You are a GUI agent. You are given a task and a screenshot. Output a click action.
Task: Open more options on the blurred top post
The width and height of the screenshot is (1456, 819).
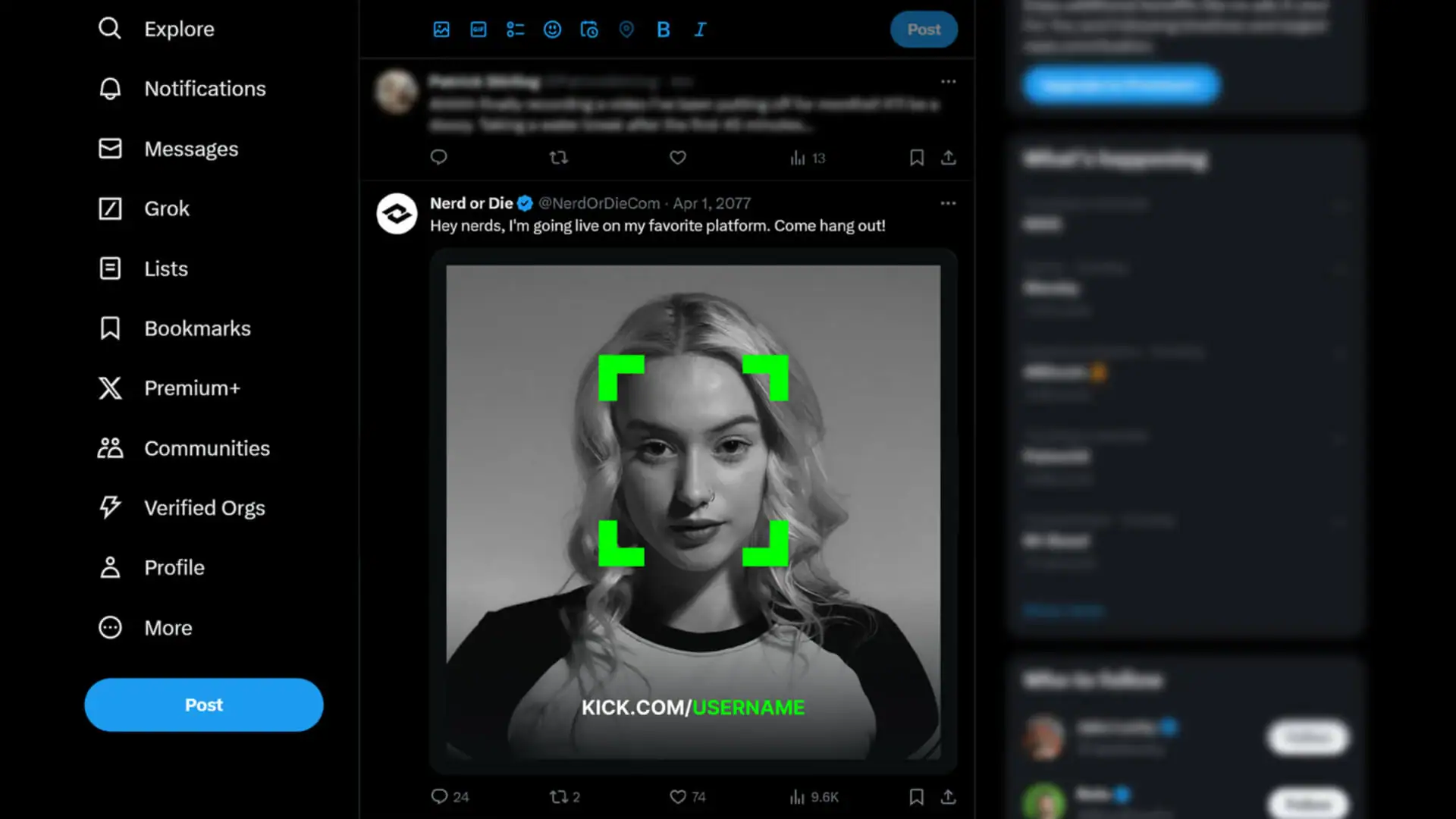coord(948,81)
